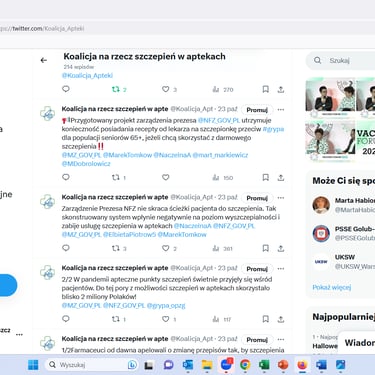Click Promuj on the 2/2 pandemic tweet
Screen dimensions: 375x375
coord(257,269)
